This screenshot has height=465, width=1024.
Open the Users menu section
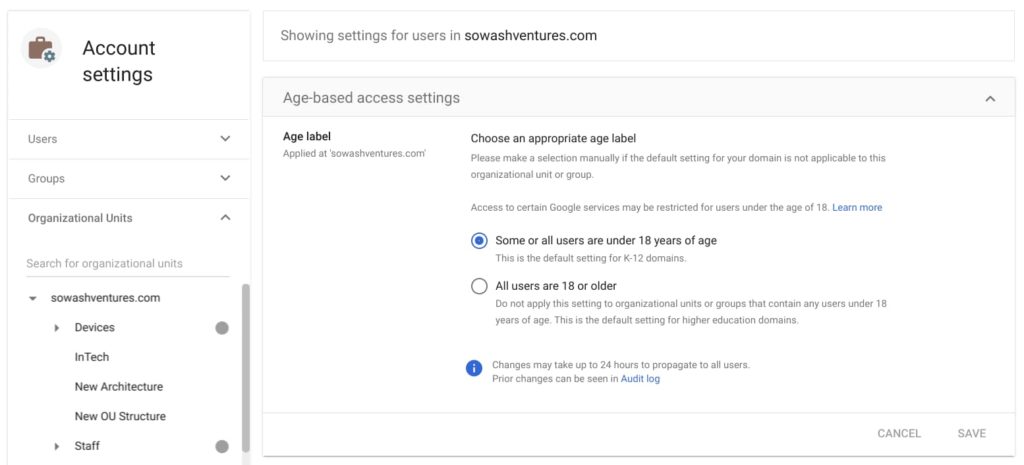129,139
